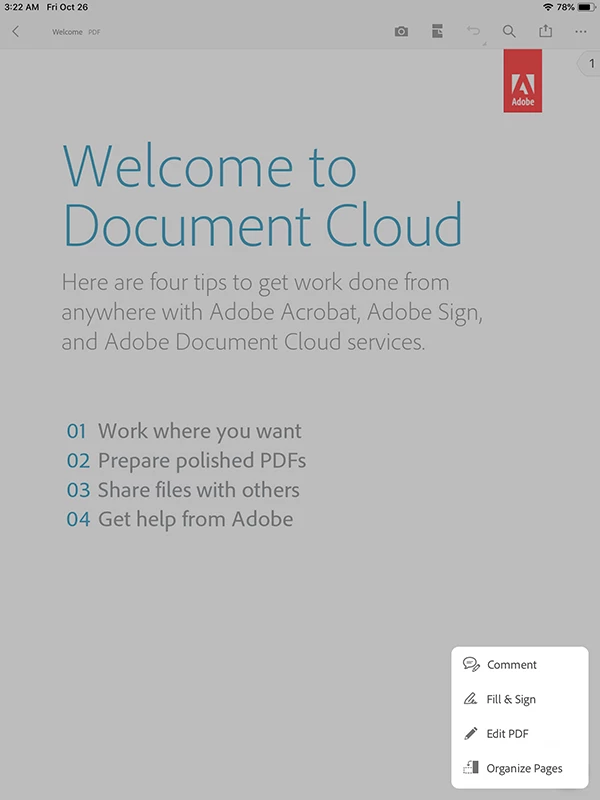Select Comment from the popup menu
The height and width of the screenshot is (800, 600).
click(519, 664)
